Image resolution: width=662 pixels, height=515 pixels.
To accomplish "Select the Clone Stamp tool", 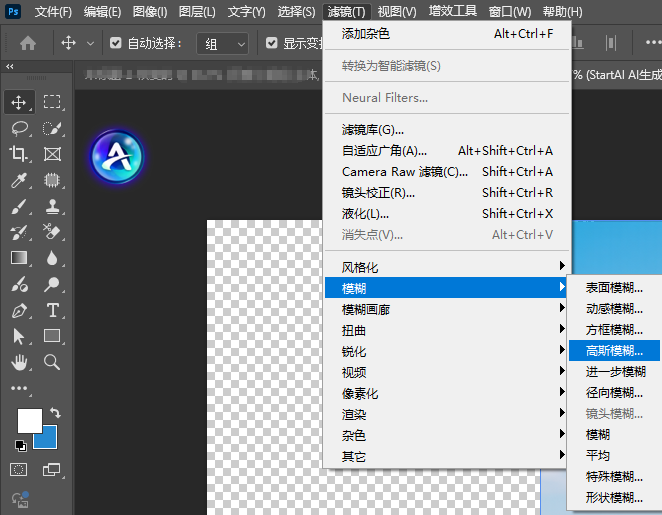I will [52, 207].
